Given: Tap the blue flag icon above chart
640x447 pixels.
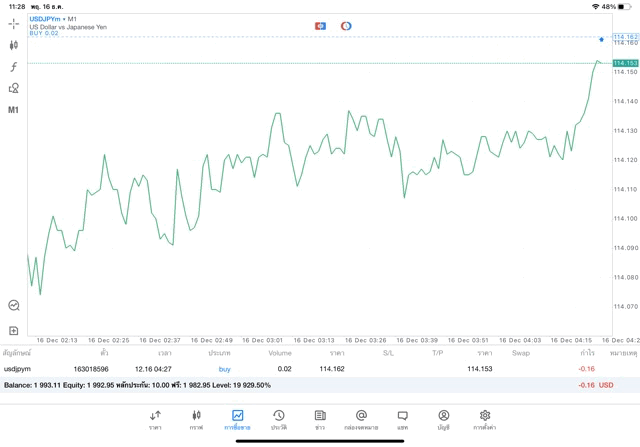Looking at the screenshot, I should (320, 26).
